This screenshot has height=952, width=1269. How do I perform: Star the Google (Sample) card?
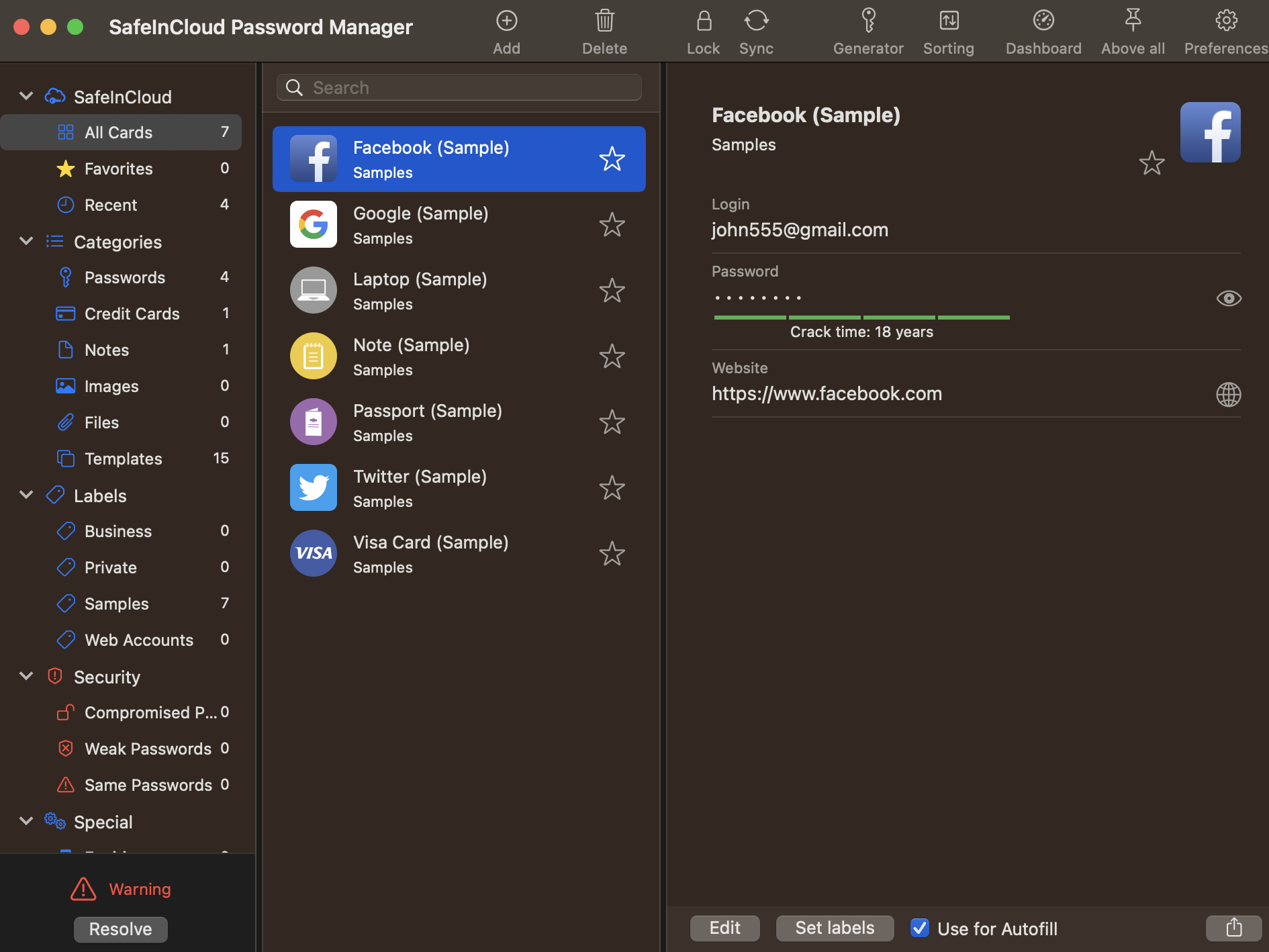612,224
